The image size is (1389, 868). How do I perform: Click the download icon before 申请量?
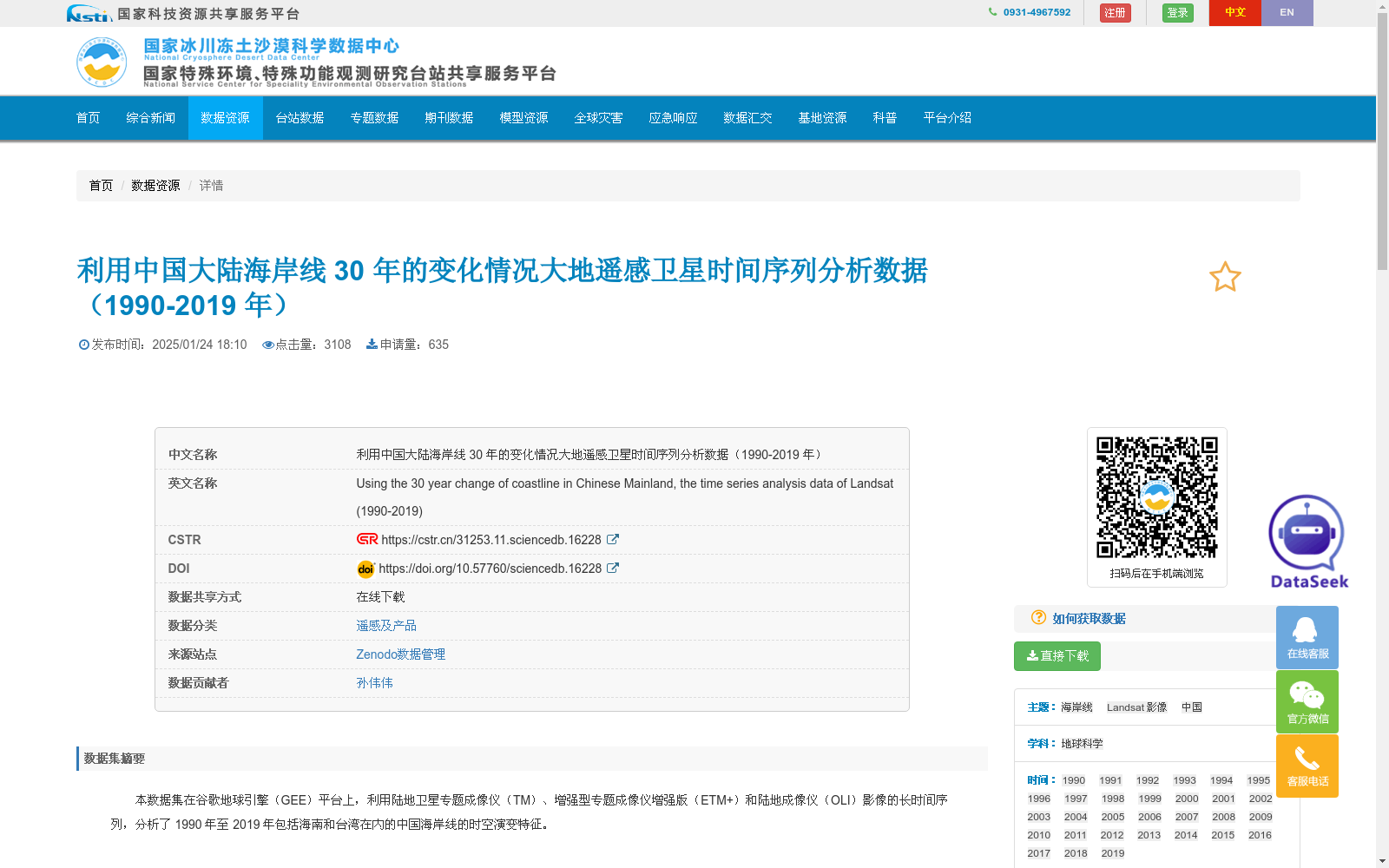[372, 344]
